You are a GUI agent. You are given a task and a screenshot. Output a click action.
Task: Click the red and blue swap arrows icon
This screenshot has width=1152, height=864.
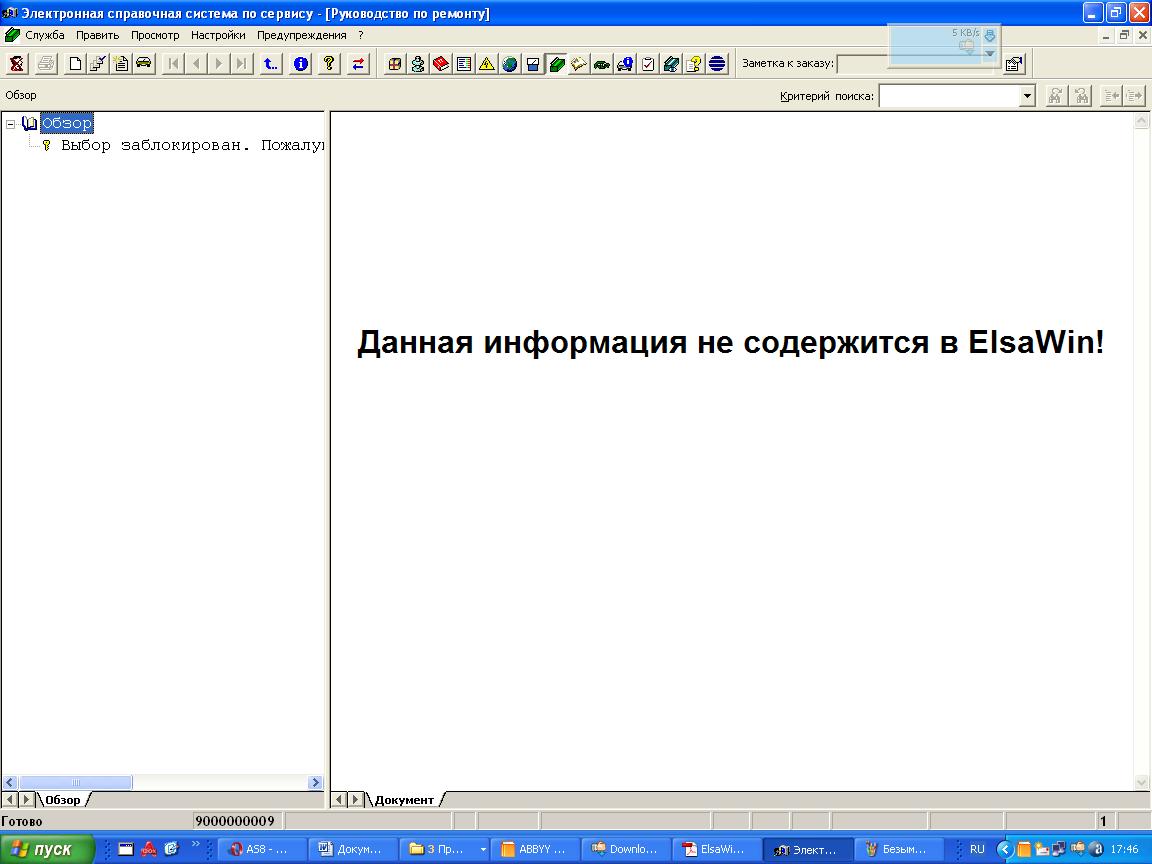click(x=358, y=64)
